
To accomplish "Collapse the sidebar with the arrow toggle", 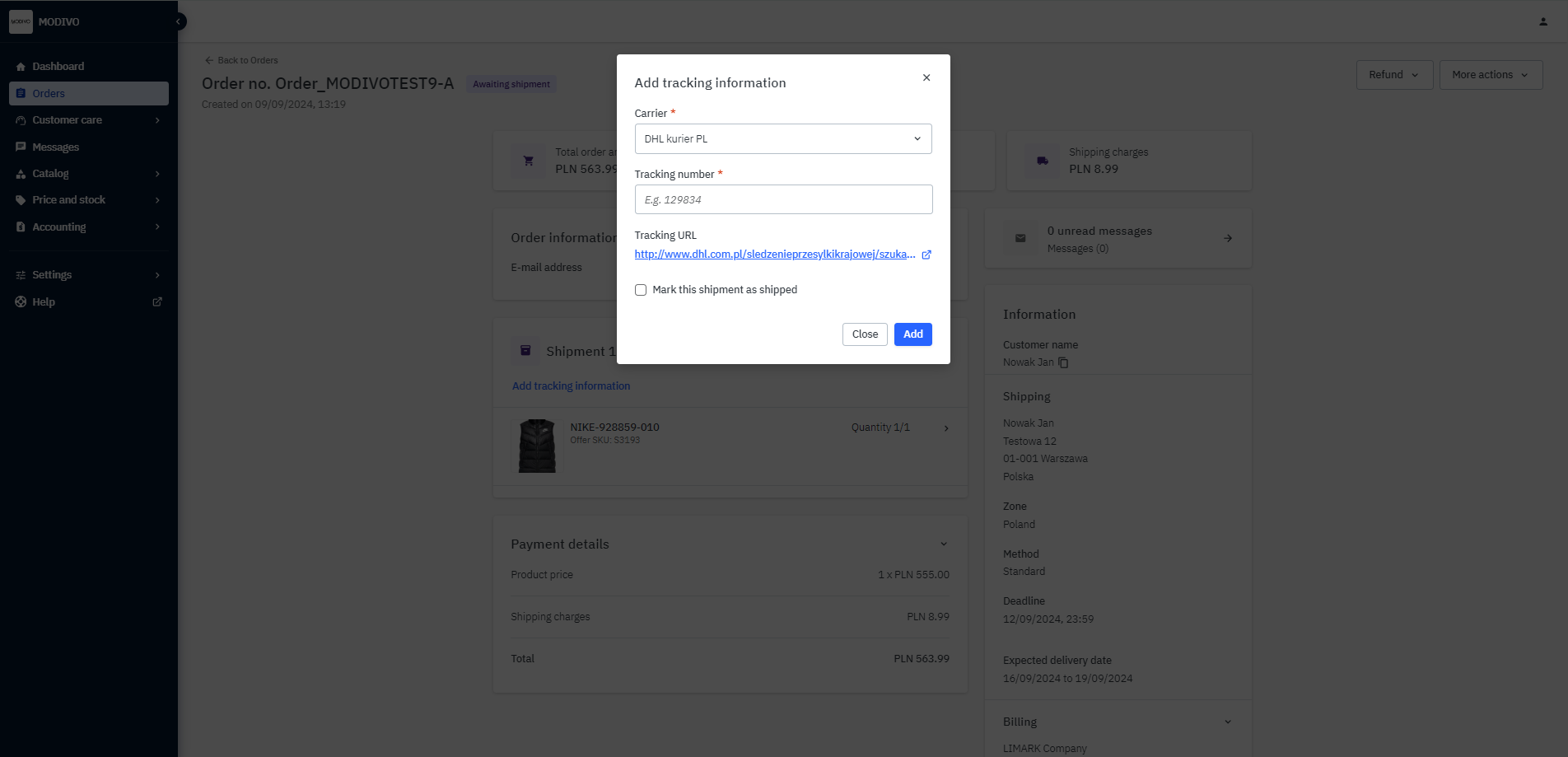I will (x=179, y=21).
